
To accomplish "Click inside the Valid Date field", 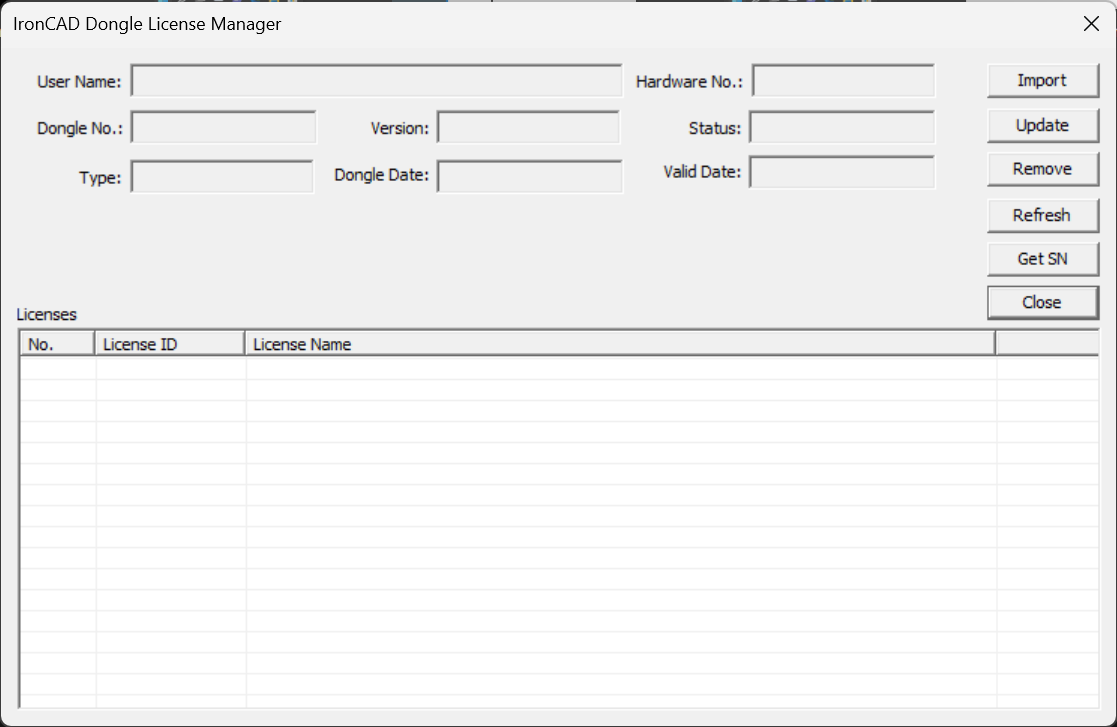I will pyautogui.click(x=842, y=171).
